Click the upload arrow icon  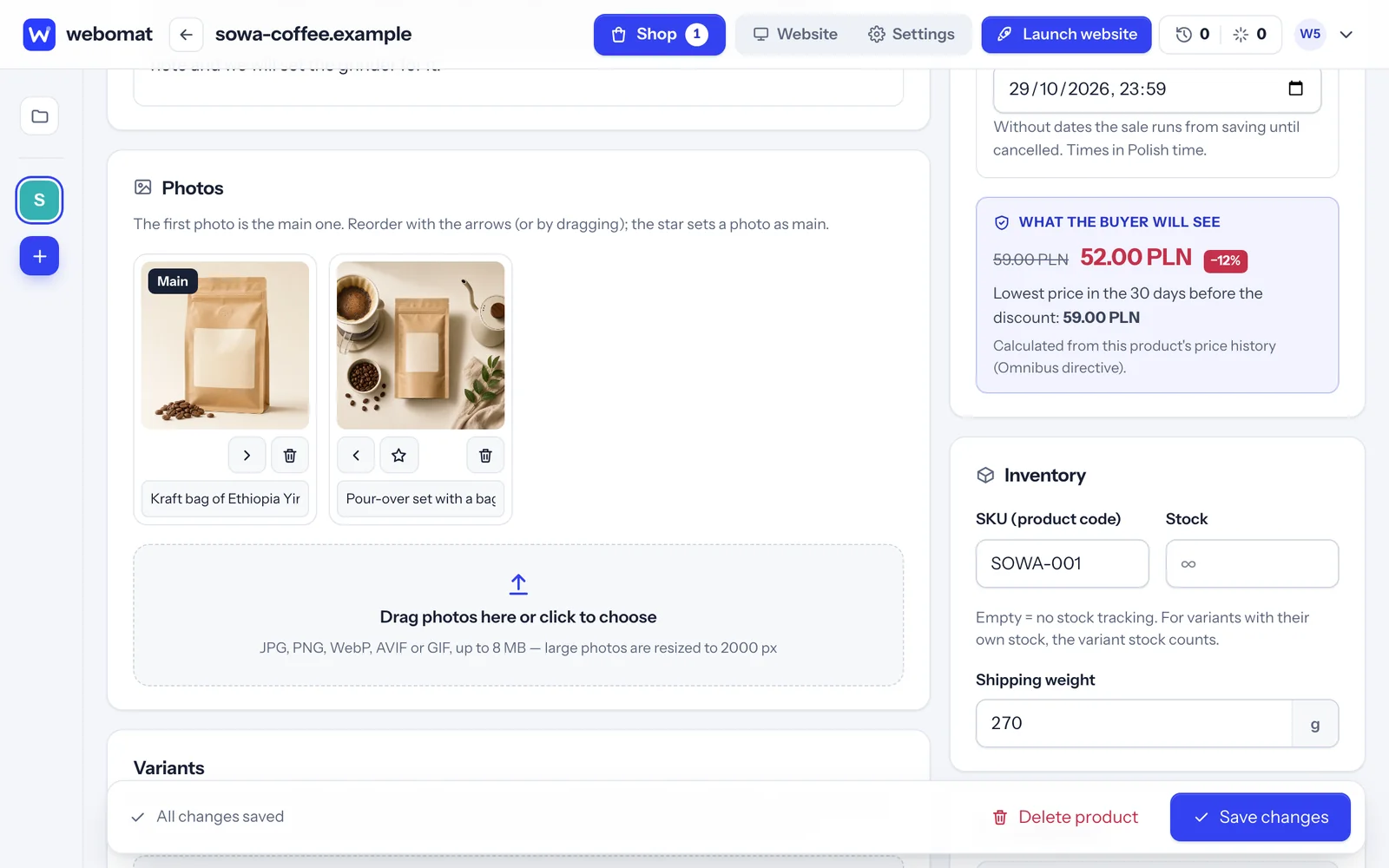click(518, 584)
